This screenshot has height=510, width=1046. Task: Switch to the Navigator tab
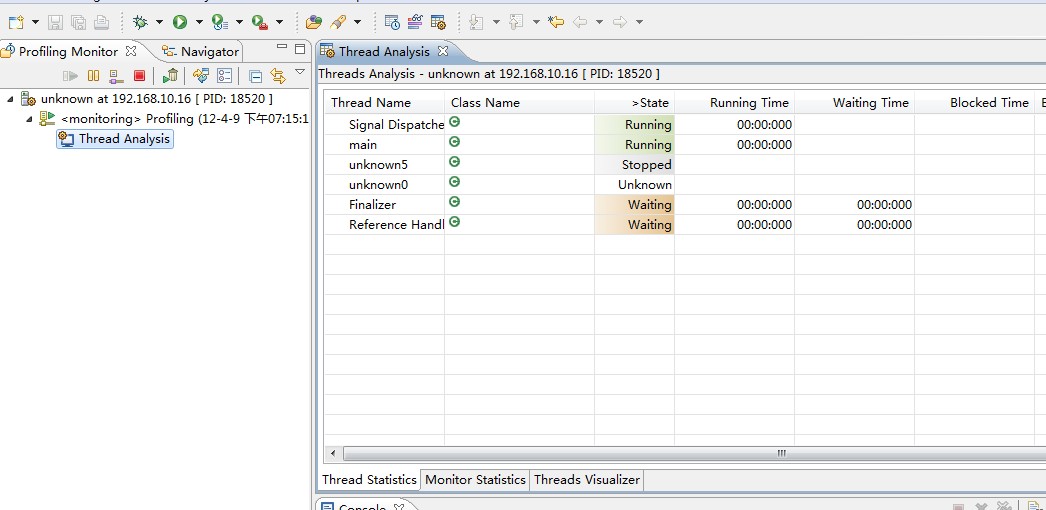click(209, 51)
